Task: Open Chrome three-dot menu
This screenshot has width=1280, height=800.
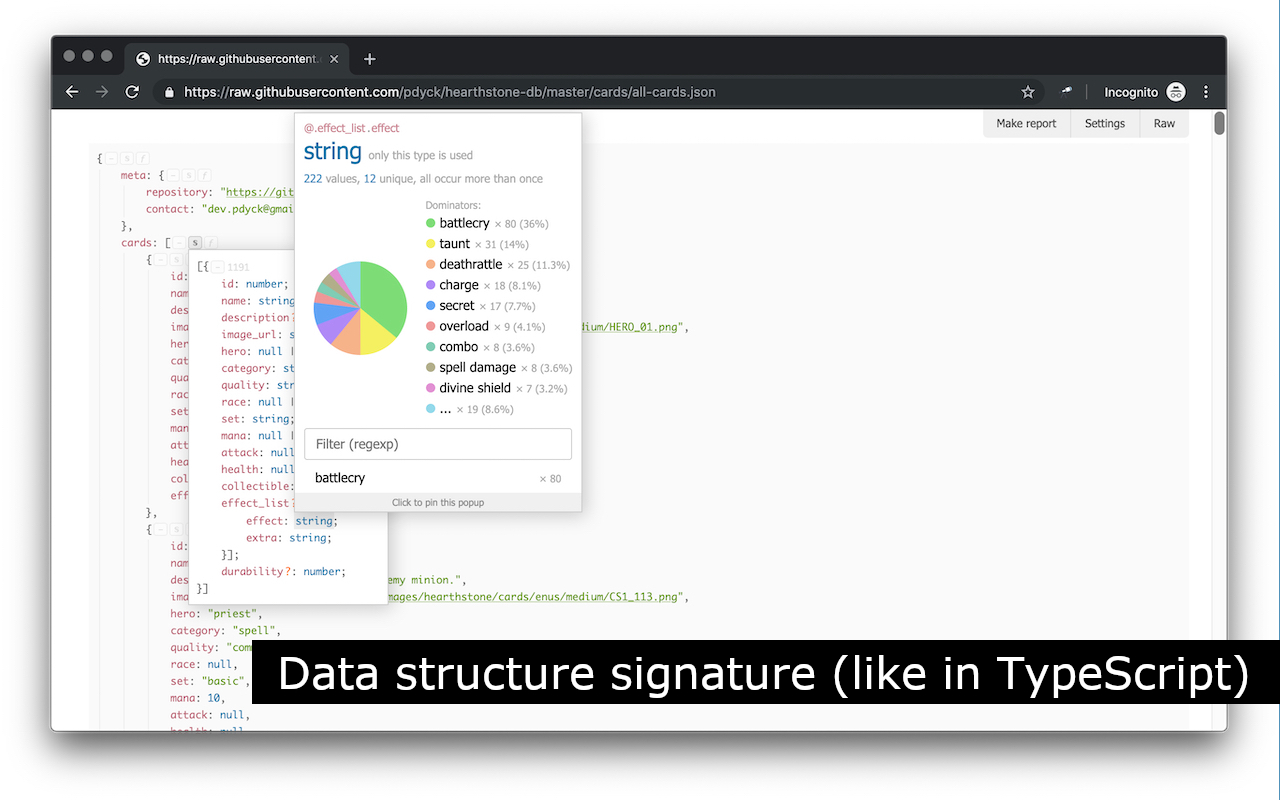Action: (x=1206, y=92)
